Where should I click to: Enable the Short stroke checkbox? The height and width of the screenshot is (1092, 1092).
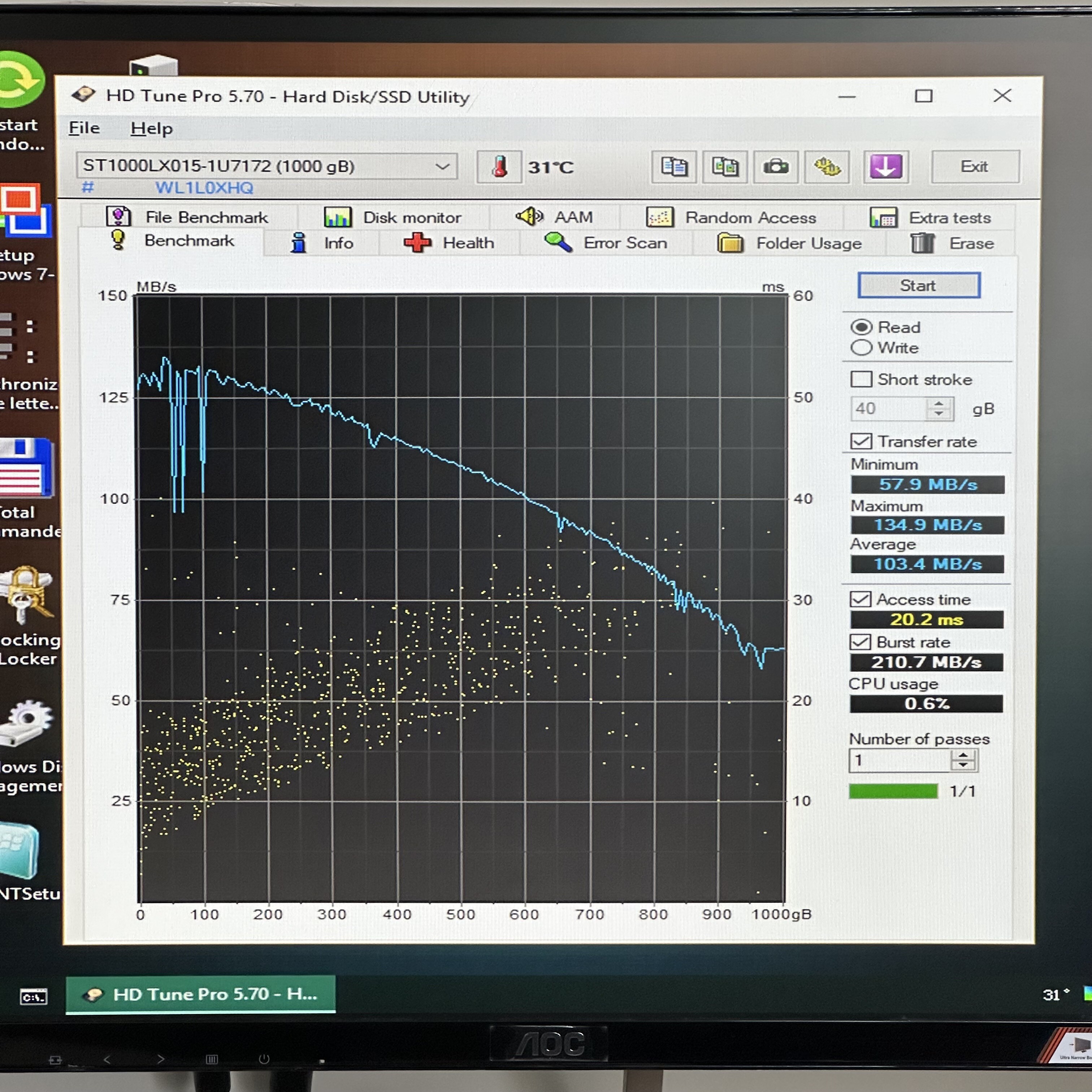(861, 379)
